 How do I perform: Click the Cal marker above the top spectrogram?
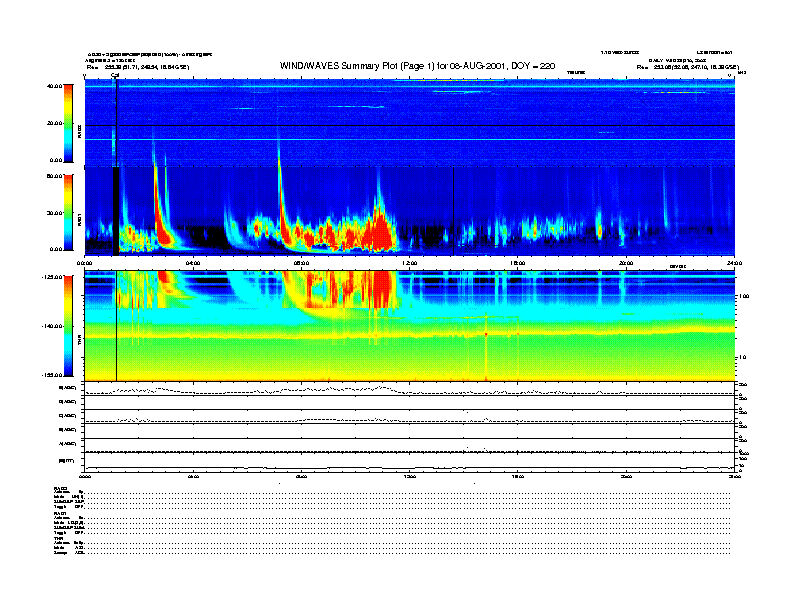click(x=115, y=75)
